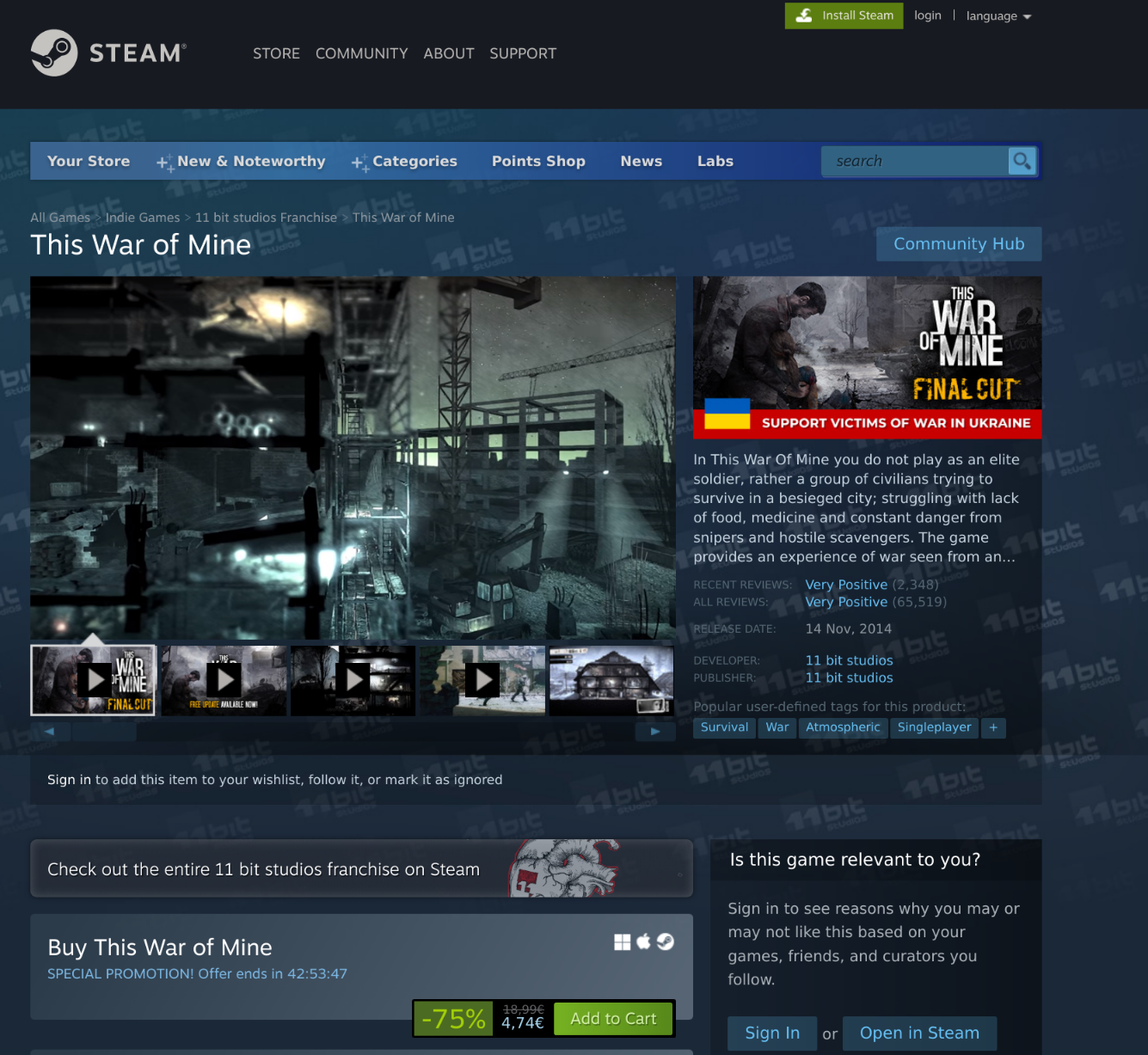Play the Final Cut trailer thumbnail
Image resolution: width=1148 pixels, height=1055 pixels.
(93, 680)
